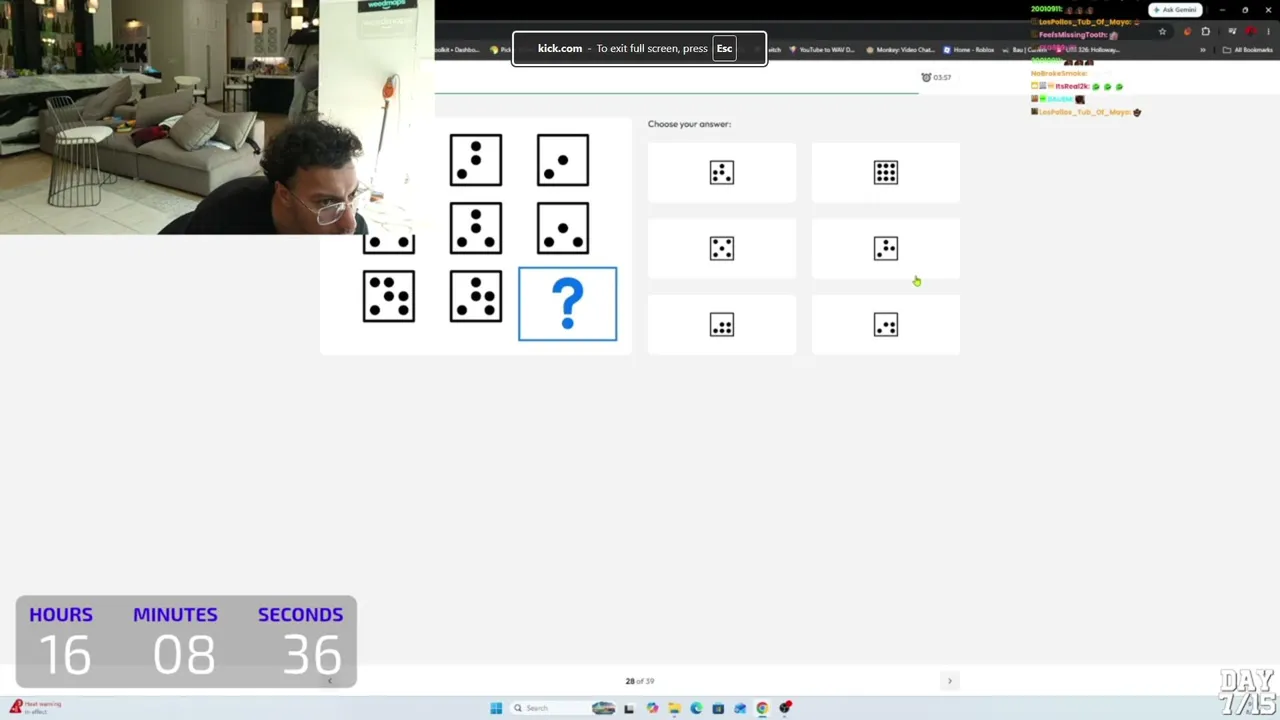Click the six-dot tile in the puzzle's bottom row
The height and width of the screenshot is (720, 1280).
click(389, 296)
